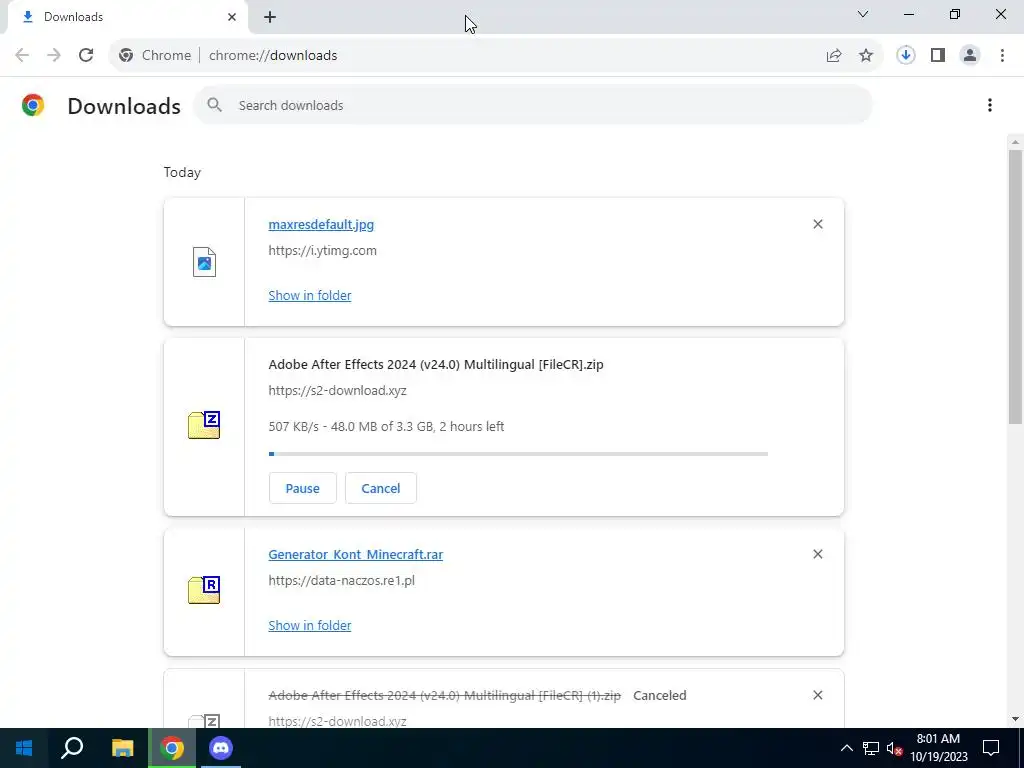Viewport: 1024px width, 768px height.
Task: Cancel the Adobe After Effects download
Action: click(381, 488)
